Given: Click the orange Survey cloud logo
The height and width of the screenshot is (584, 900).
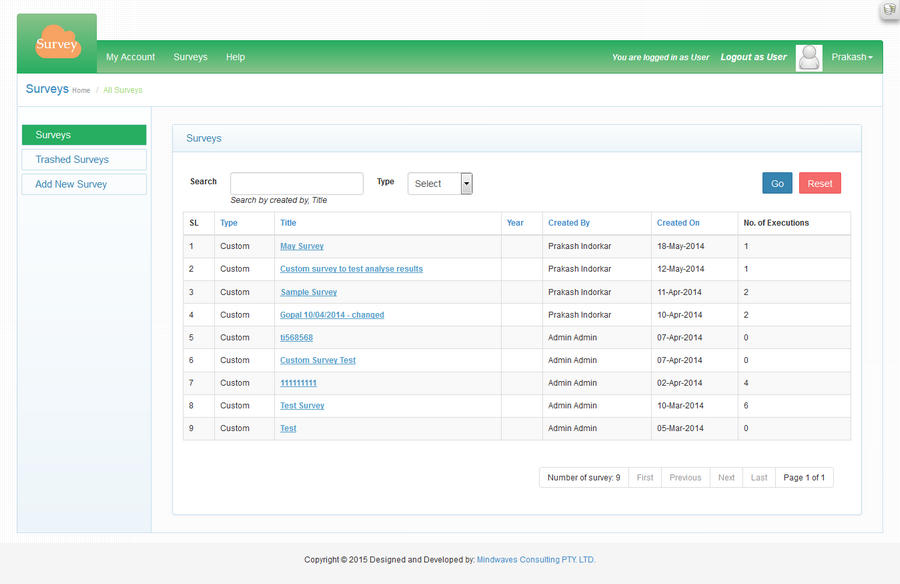Looking at the screenshot, I should 57,42.
